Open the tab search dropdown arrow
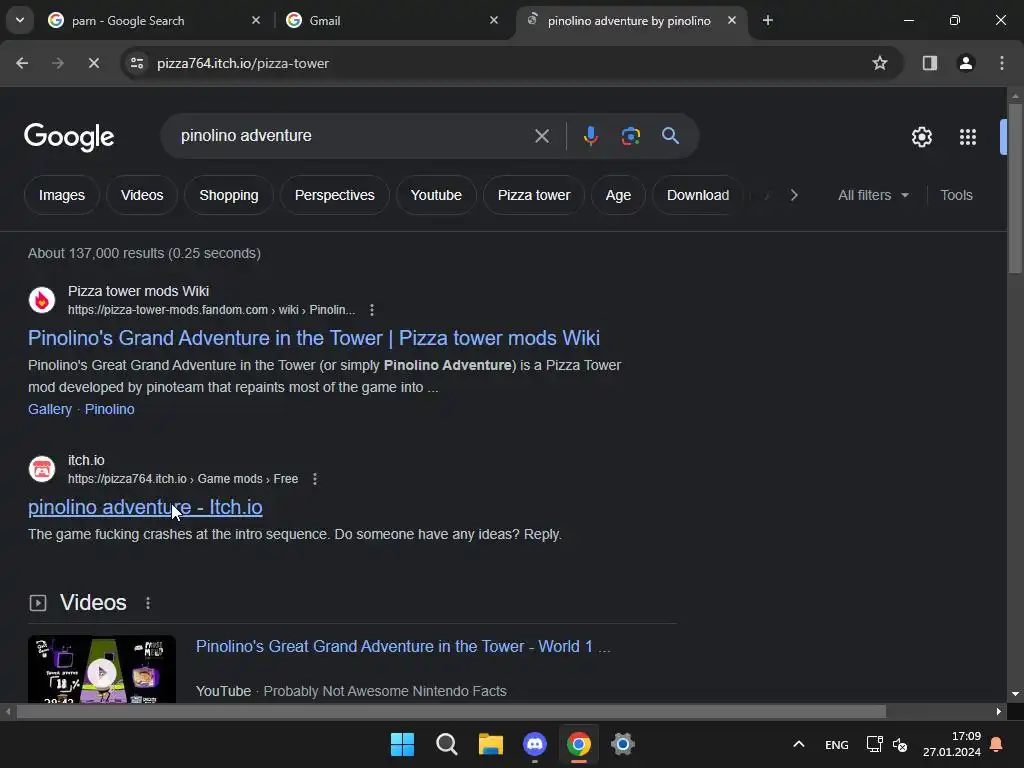This screenshot has height=768, width=1024. click(x=20, y=20)
